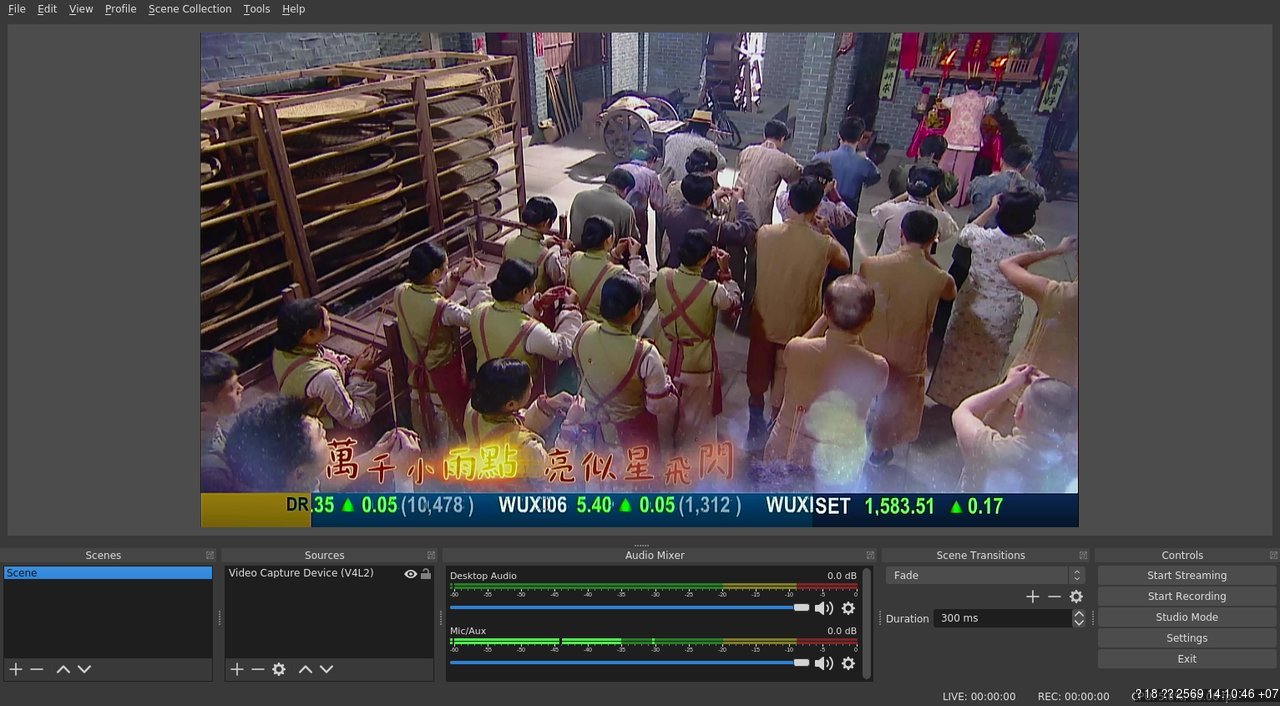Open the Scene Collection menu

[x=190, y=9]
